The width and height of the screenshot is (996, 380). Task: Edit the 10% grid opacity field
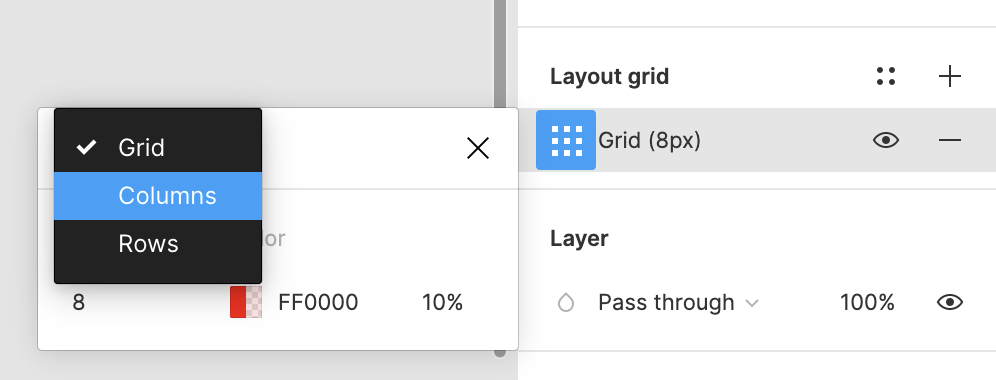coord(443,302)
